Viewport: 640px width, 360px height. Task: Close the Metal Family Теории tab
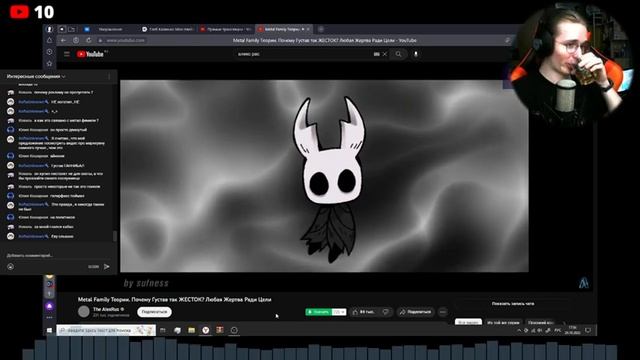(308, 29)
